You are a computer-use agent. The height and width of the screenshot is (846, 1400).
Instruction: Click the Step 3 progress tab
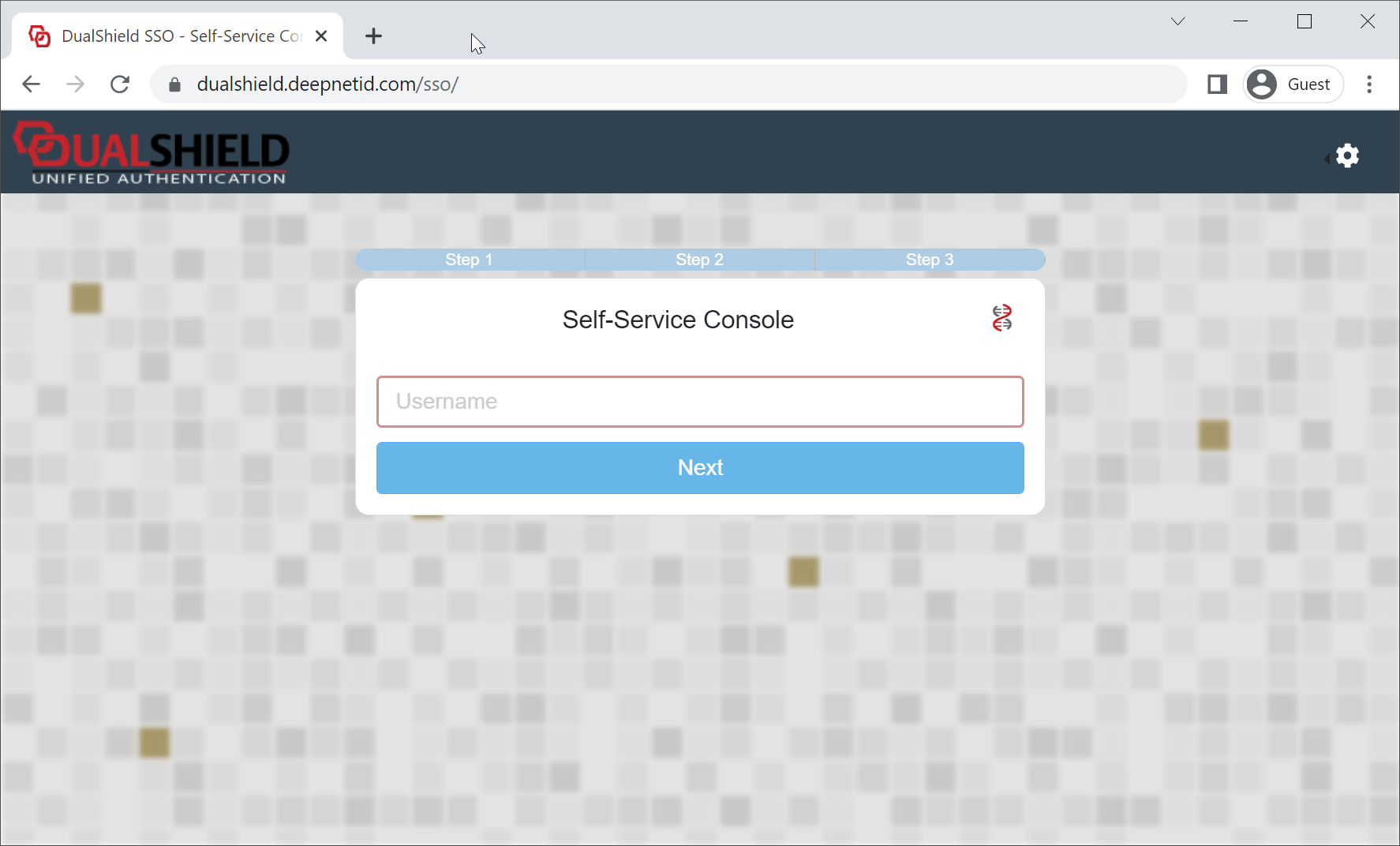click(x=930, y=260)
